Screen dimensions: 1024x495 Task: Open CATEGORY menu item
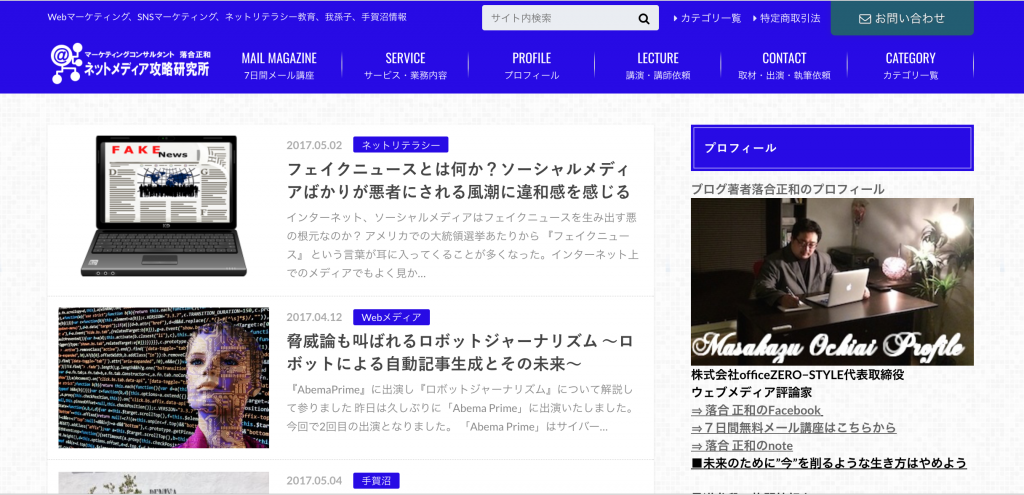click(x=910, y=65)
